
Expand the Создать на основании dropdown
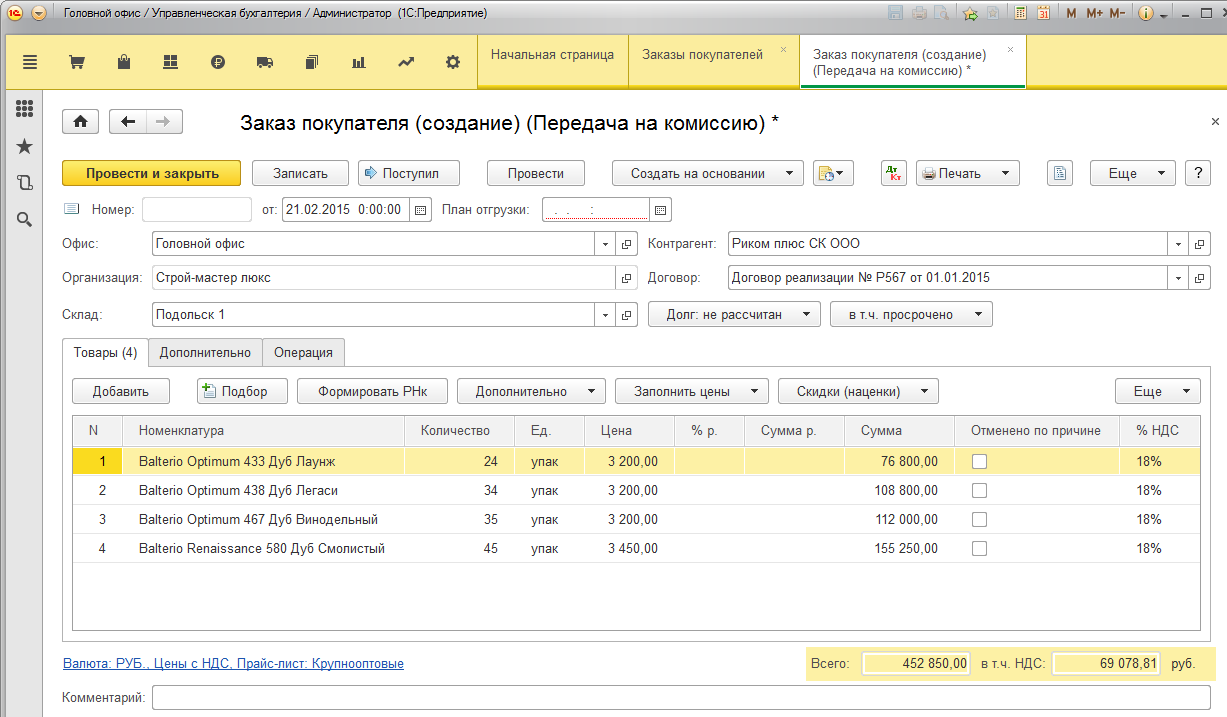pyautogui.click(x=708, y=173)
